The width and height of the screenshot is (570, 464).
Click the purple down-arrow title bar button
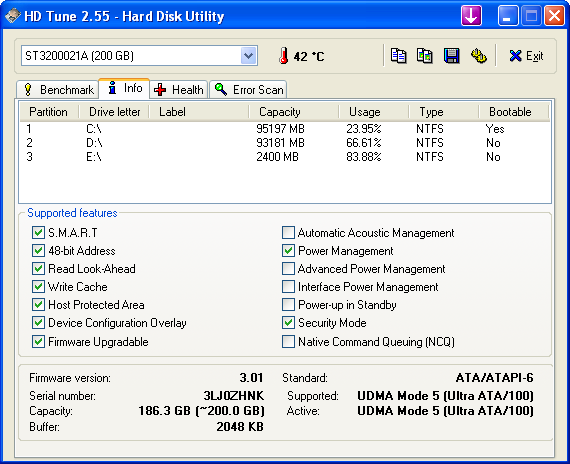[471, 16]
